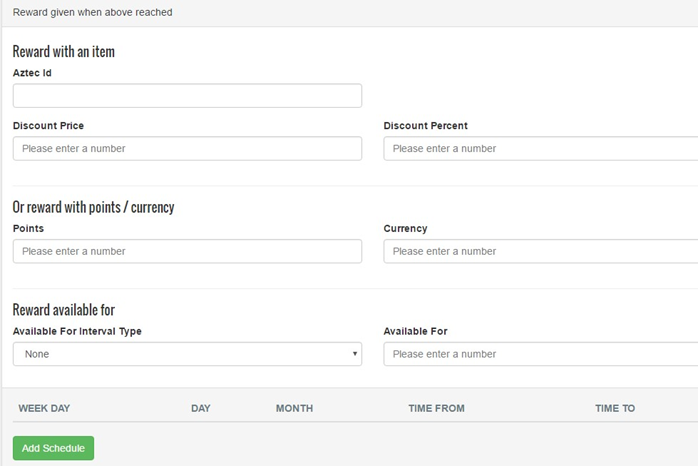Click the Aztec Id label text

coord(32,73)
